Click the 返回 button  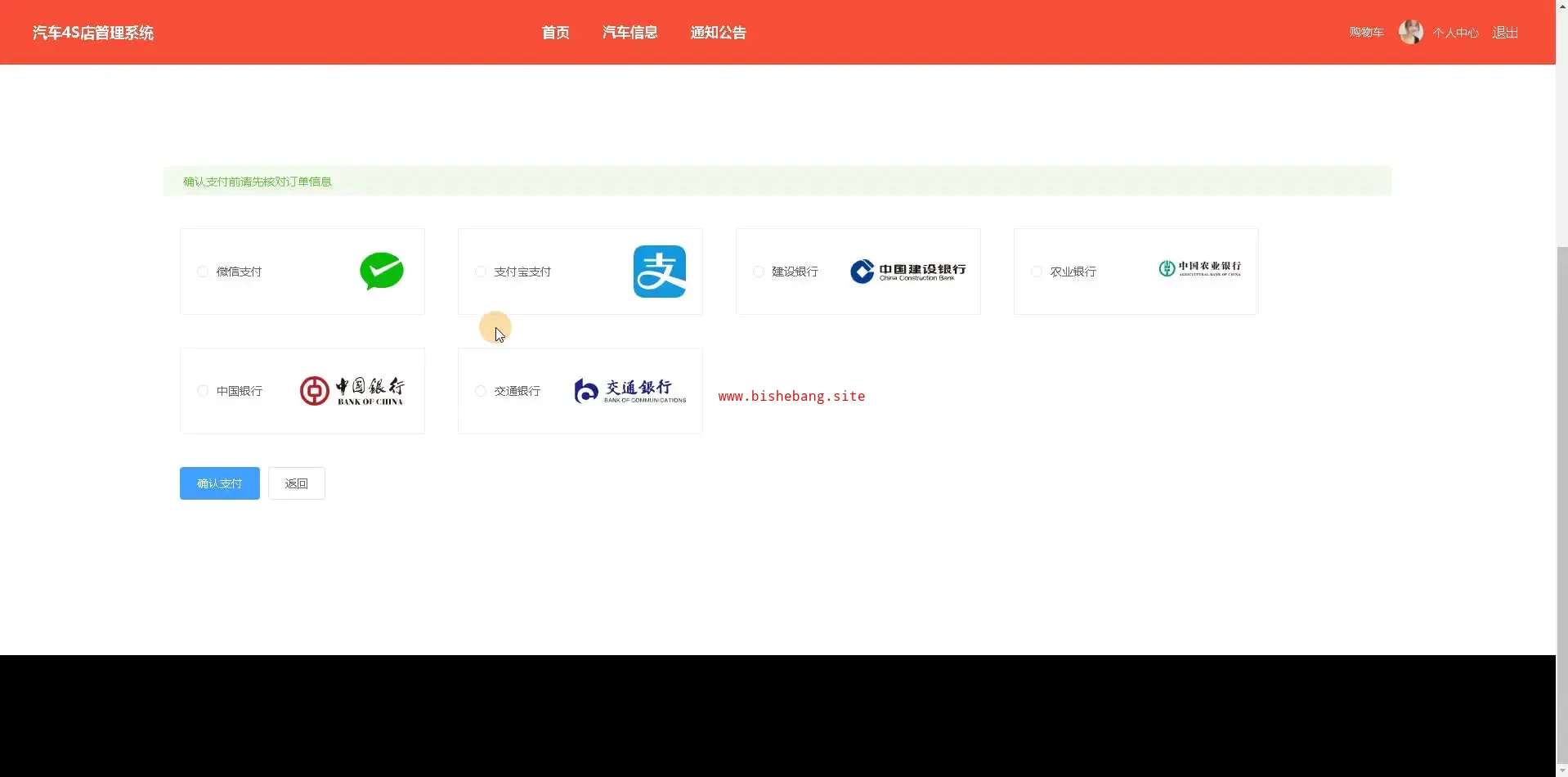pyautogui.click(x=297, y=483)
